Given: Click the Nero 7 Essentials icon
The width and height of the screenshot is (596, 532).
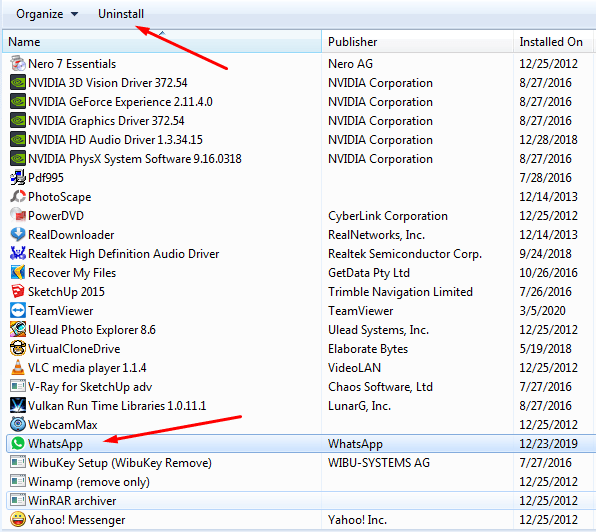Looking at the screenshot, I should [x=18, y=63].
